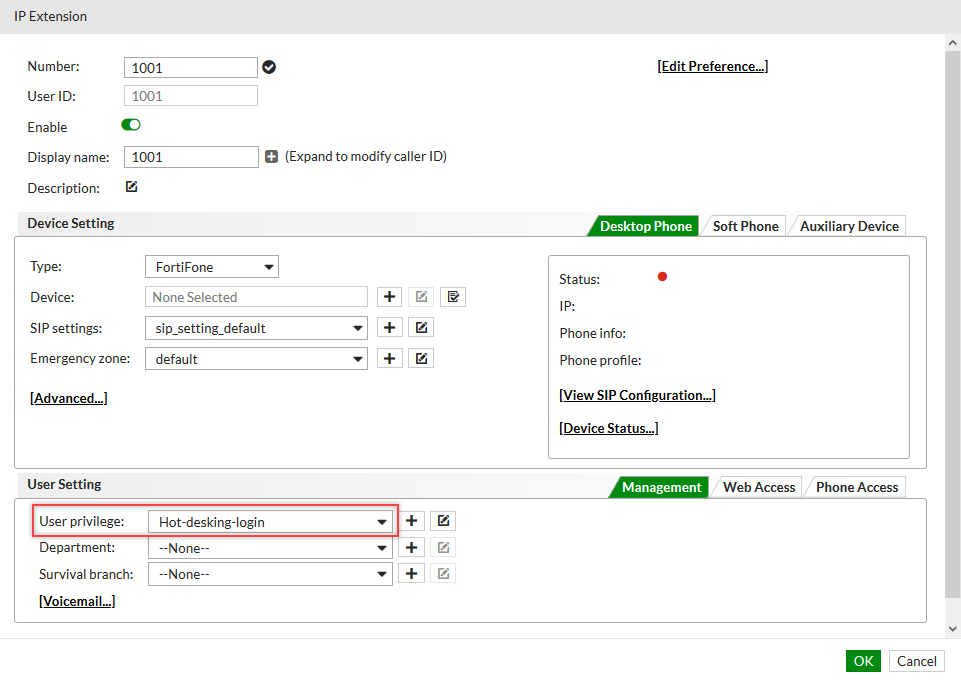Select the Management tab
Viewport: 961px width, 681px height.
tap(661, 487)
